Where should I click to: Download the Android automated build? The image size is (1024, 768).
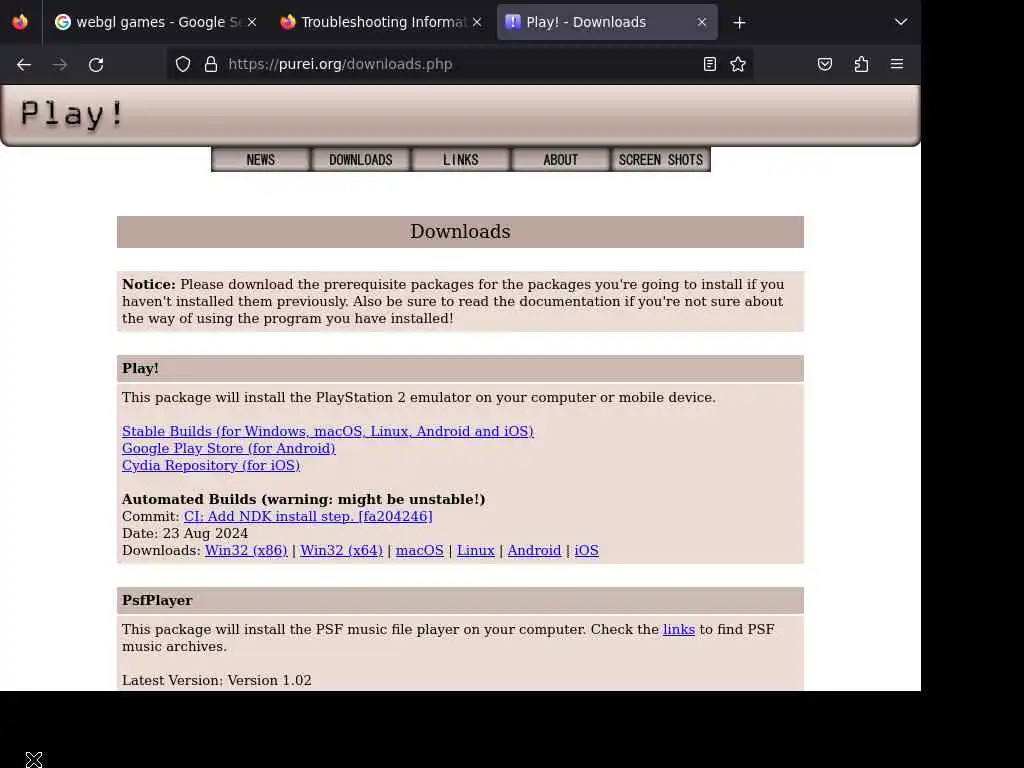coord(534,551)
